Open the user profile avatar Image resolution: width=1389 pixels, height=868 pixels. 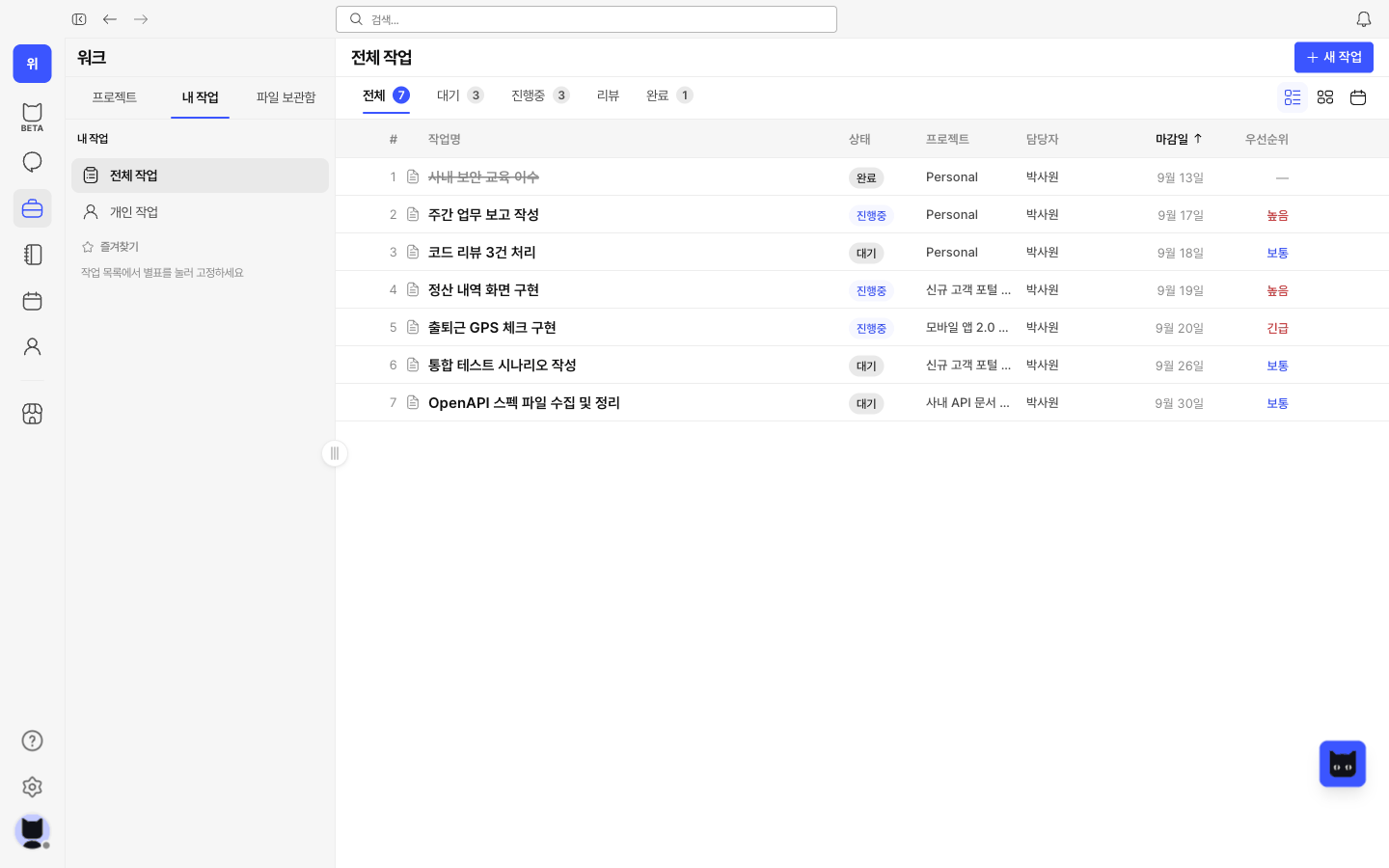tap(32, 831)
